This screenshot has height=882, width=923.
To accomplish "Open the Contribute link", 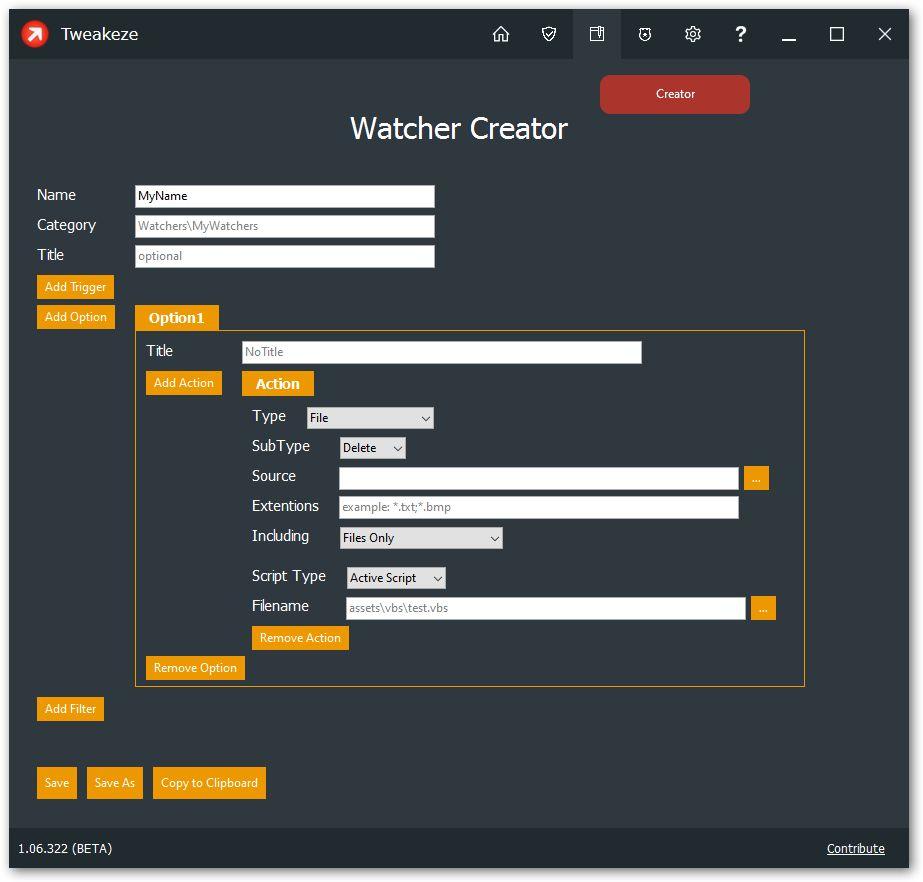I will click(855, 848).
